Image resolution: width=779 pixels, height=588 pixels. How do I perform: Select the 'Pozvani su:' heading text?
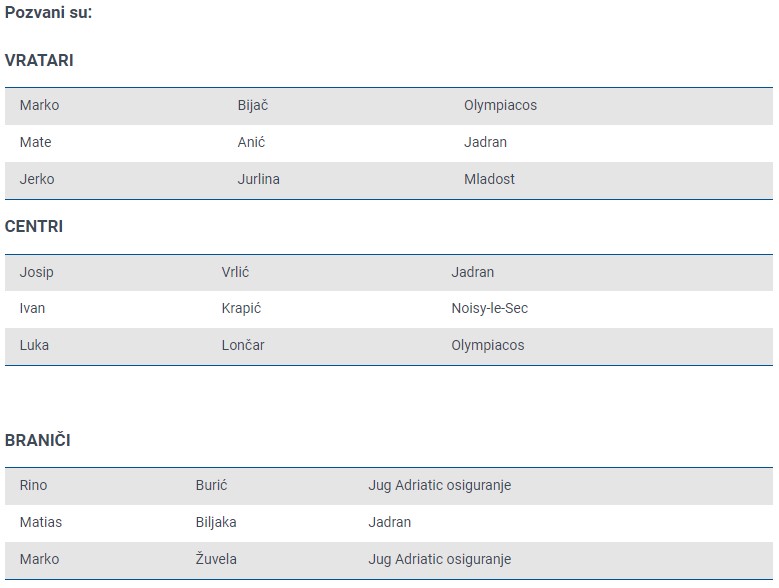click(x=48, y=12)
